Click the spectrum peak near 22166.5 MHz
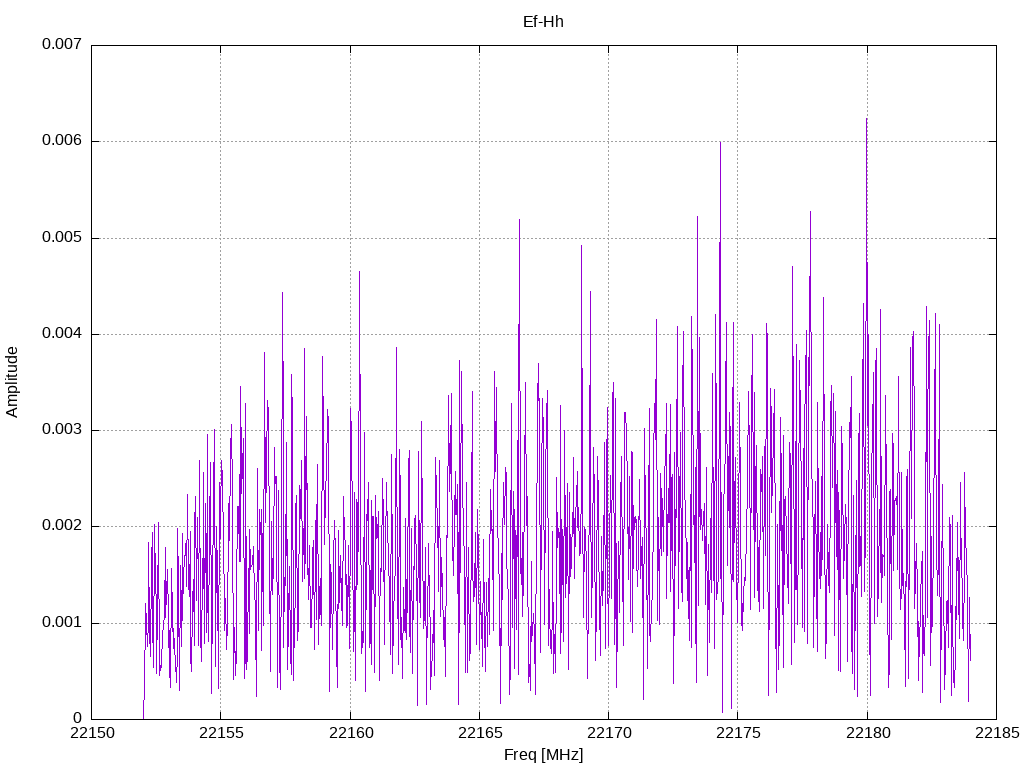This screenshot has width=1024, height=768. tap(520, 220)
